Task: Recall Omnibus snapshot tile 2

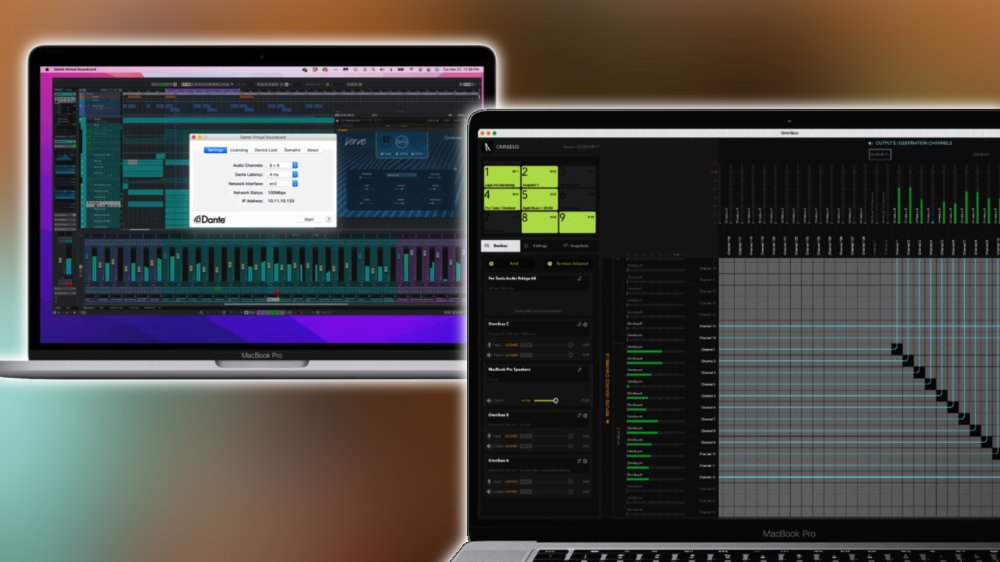Action: pos(540,177)
